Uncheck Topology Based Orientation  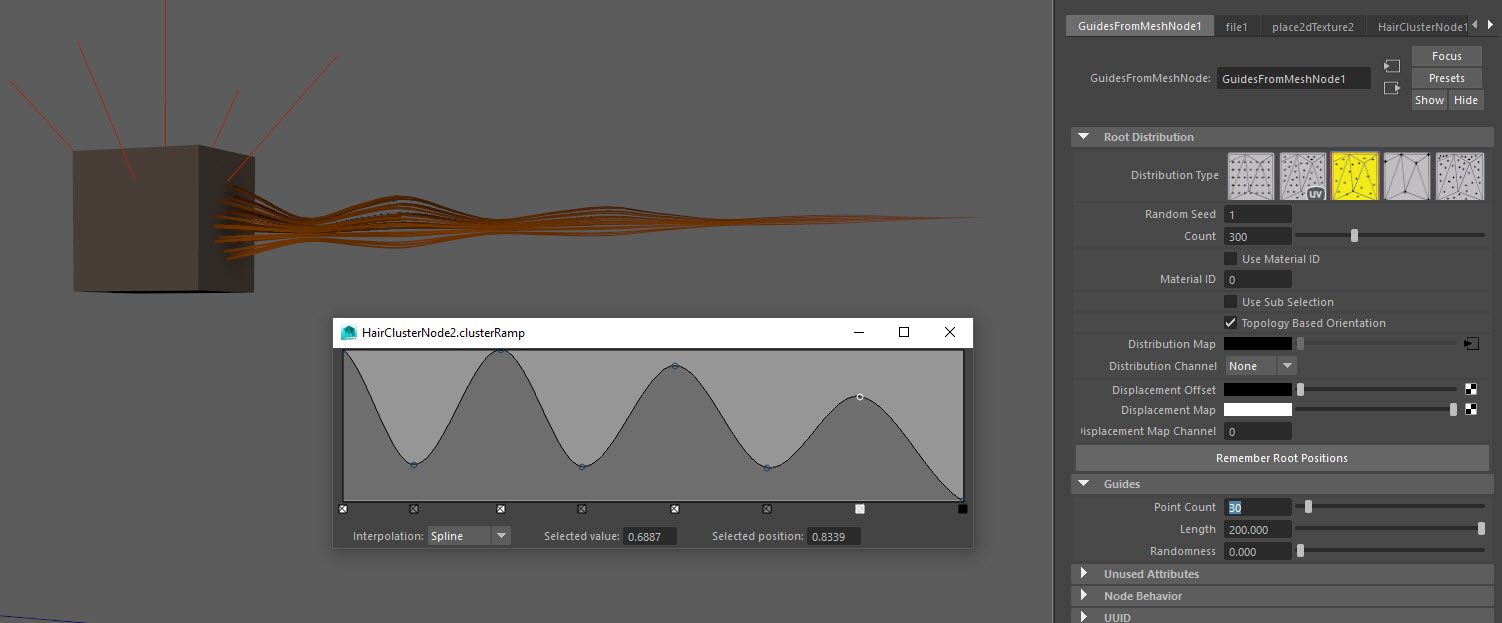coord(1231,323)
